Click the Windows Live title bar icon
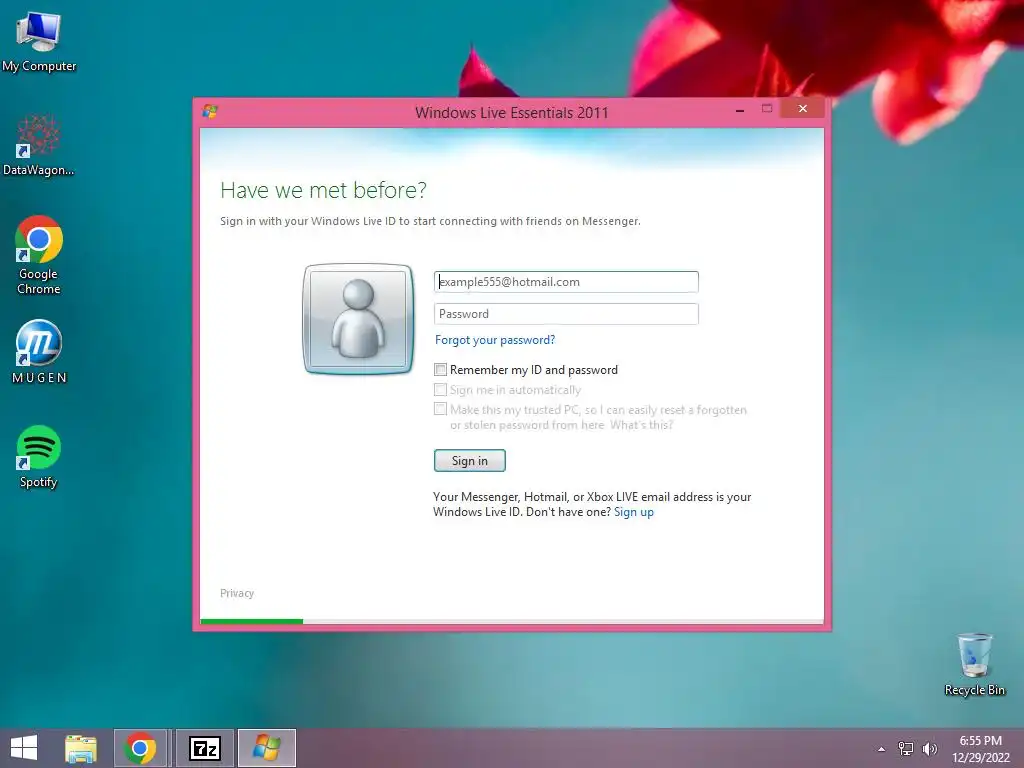This screenshot has width=1024, height=768. click(210, 112)
